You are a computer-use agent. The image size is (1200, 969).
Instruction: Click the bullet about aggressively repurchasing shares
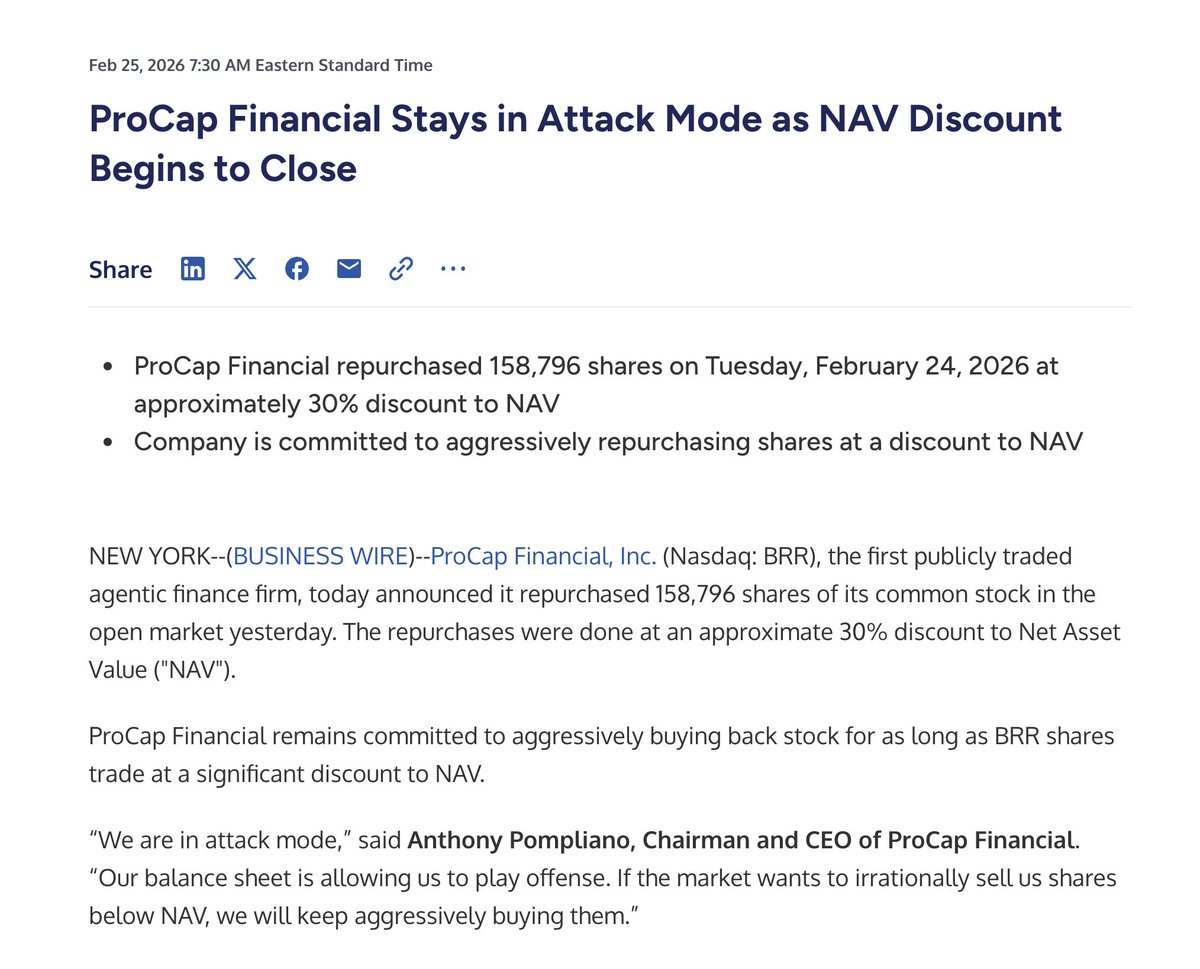click(608, 441)
